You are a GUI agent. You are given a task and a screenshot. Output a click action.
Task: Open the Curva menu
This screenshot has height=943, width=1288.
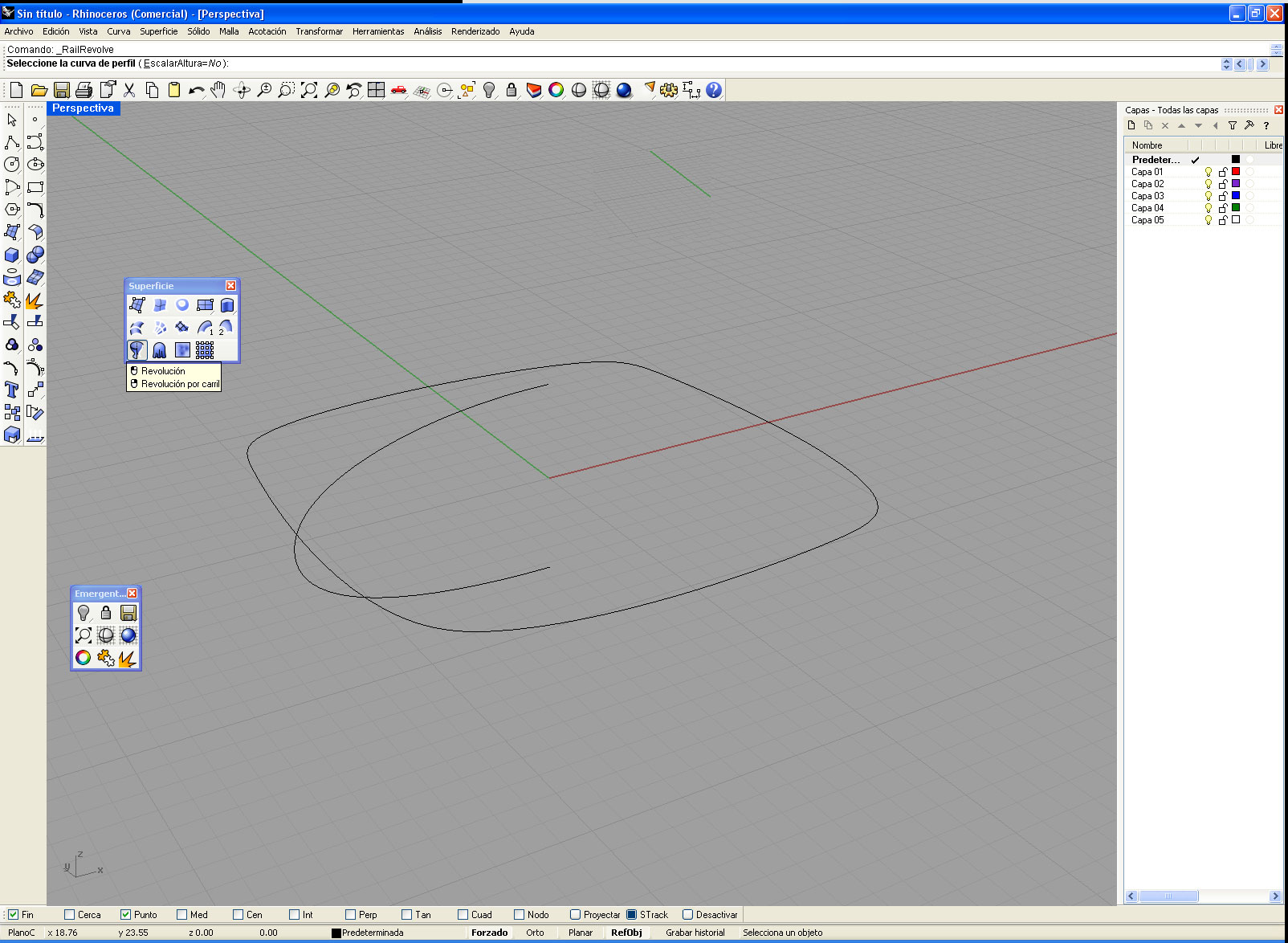coord(119,31)
